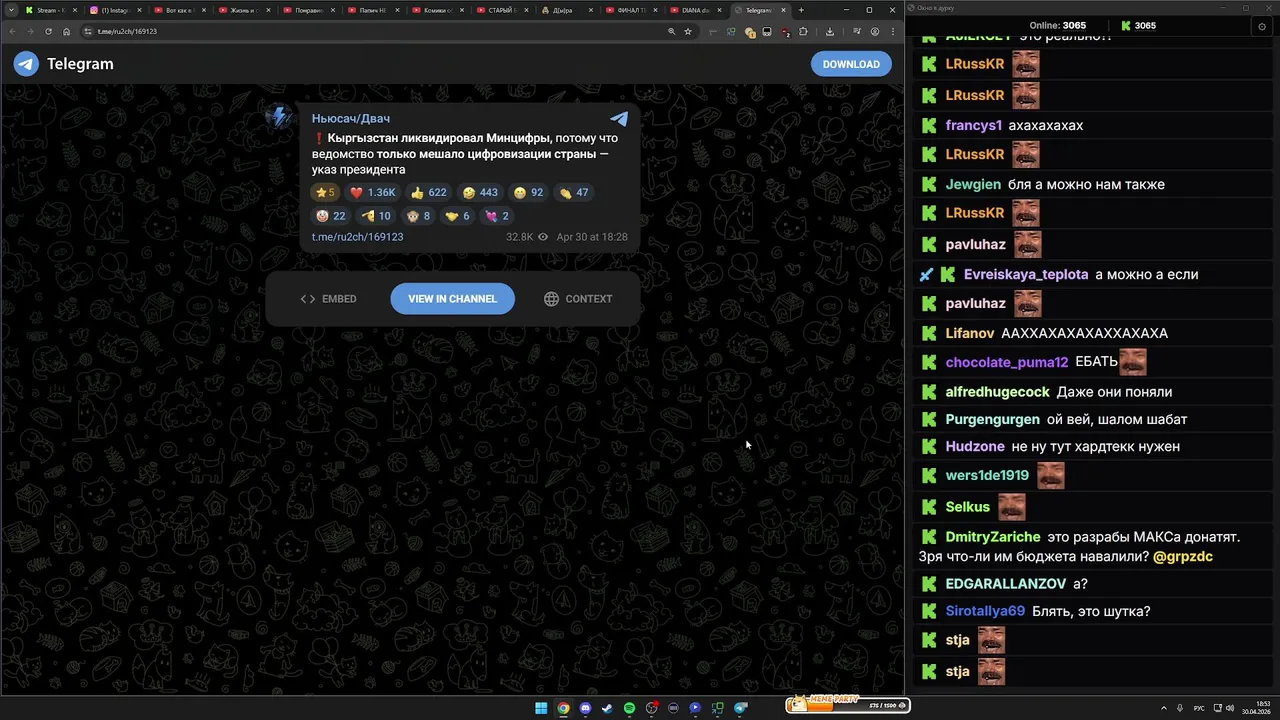Click the @grpzdc mention in chat

[1183, 556]
